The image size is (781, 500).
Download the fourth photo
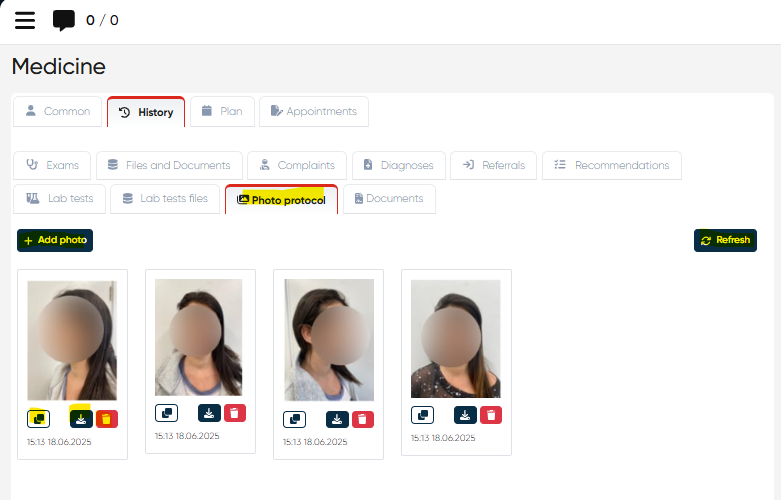coord(465,415)
